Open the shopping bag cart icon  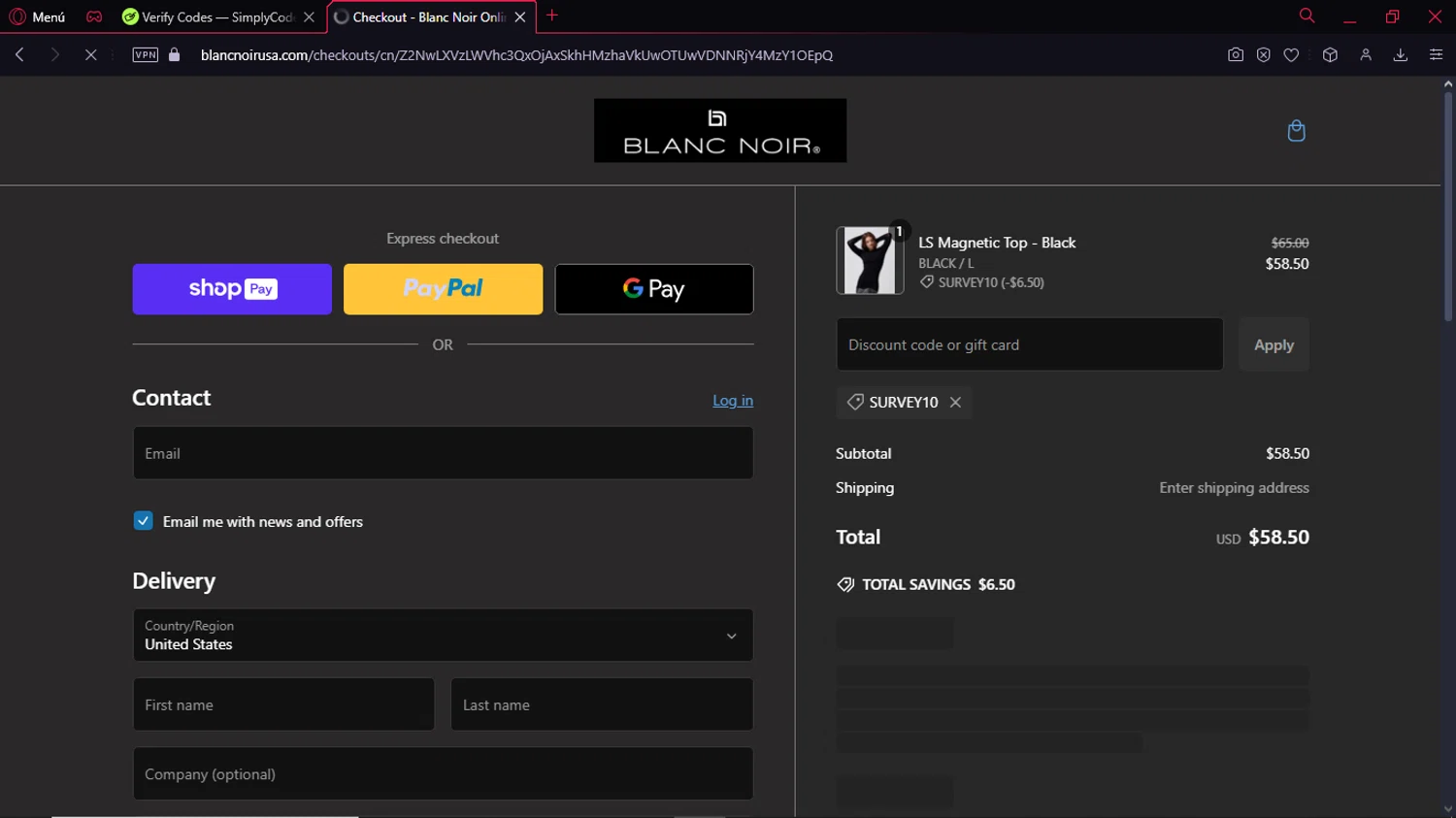pyautogui.click(x=1296, y=131)
